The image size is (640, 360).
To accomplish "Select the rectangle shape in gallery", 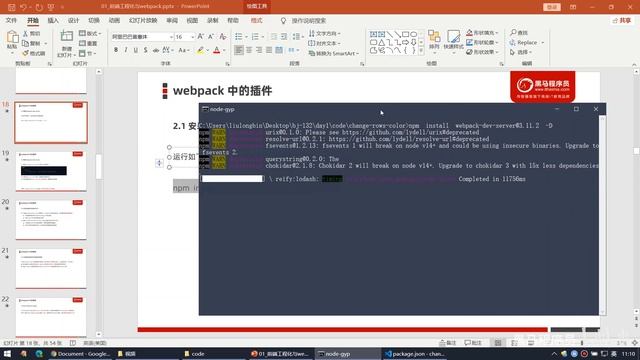I will pos(405,34).
